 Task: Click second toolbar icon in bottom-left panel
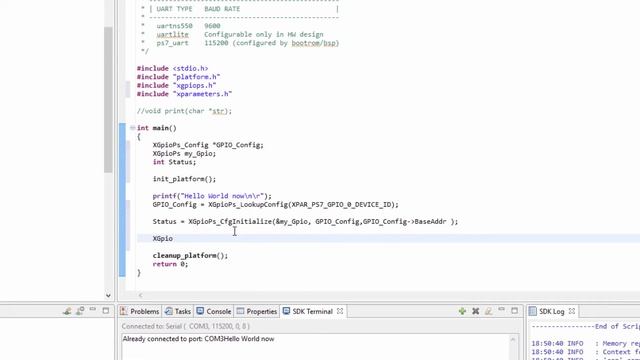pyautogui.click(x=80, y=311)
